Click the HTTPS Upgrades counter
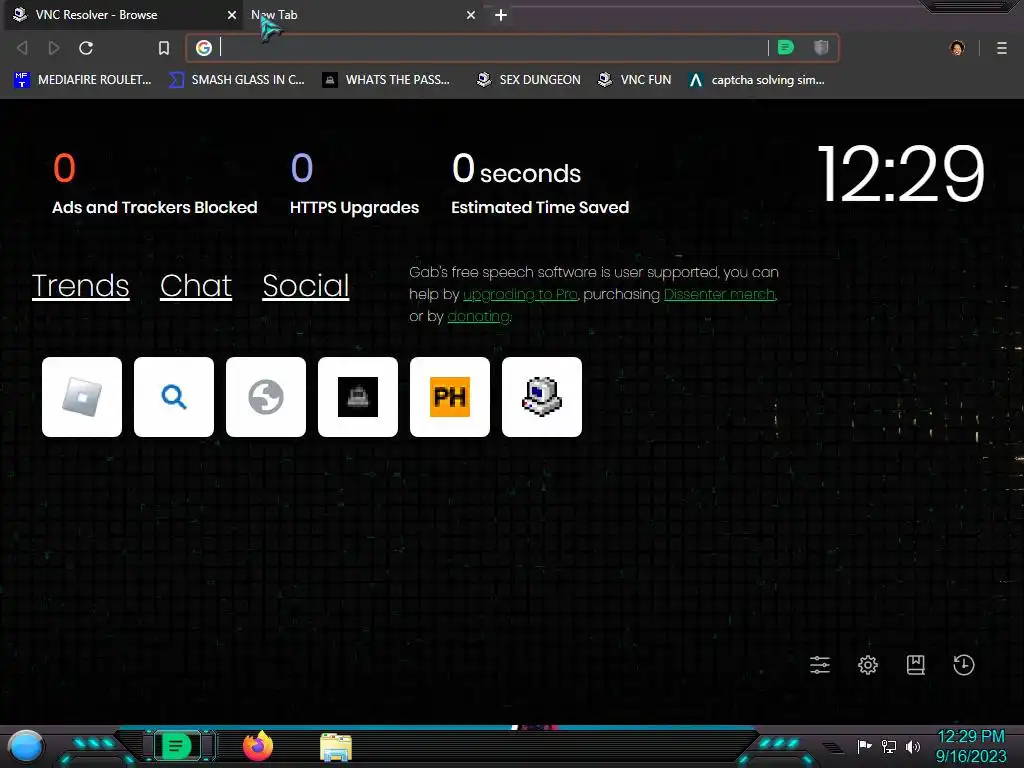 354,184
